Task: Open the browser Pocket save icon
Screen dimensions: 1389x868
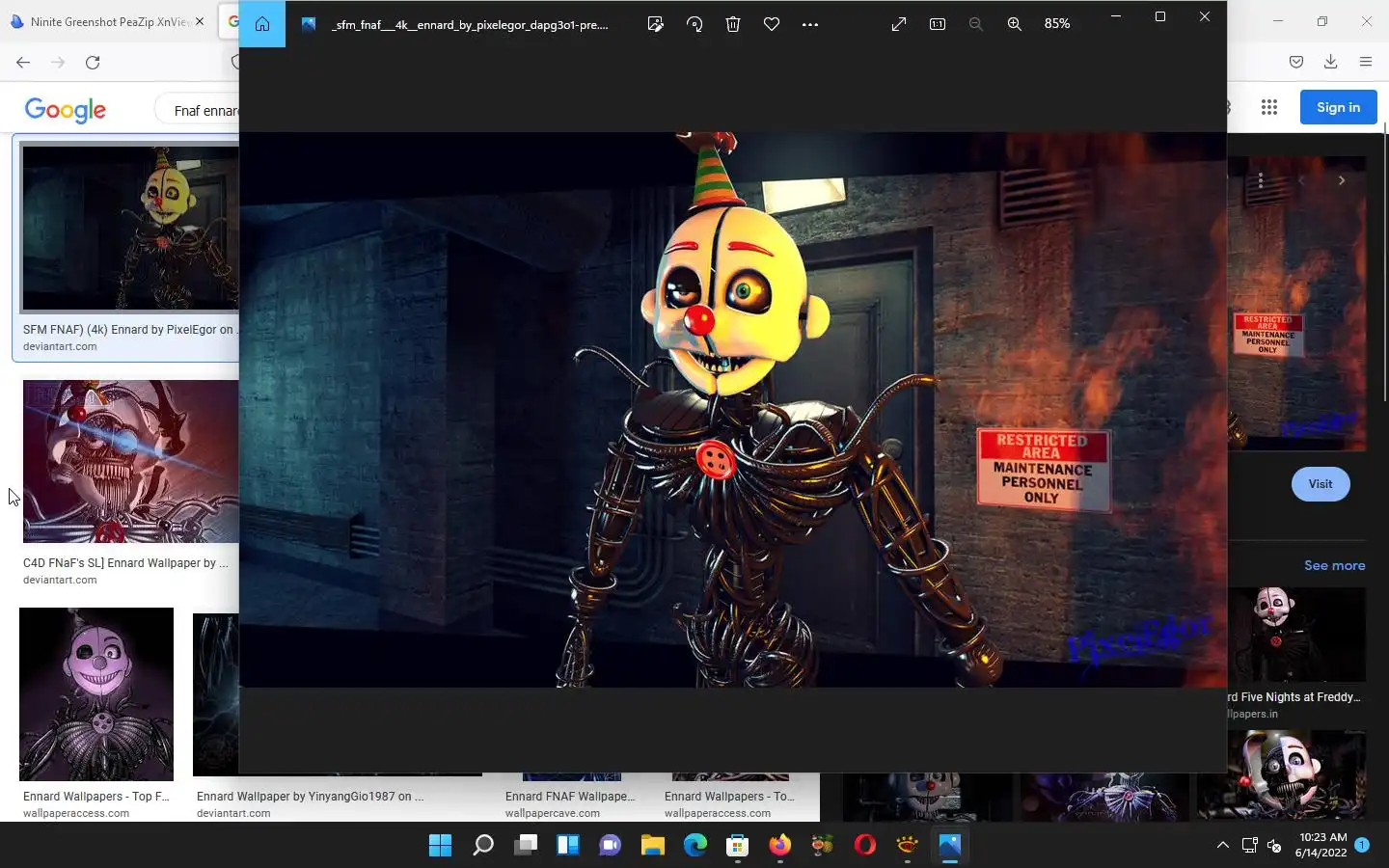Action: (x=1296, y=62)
